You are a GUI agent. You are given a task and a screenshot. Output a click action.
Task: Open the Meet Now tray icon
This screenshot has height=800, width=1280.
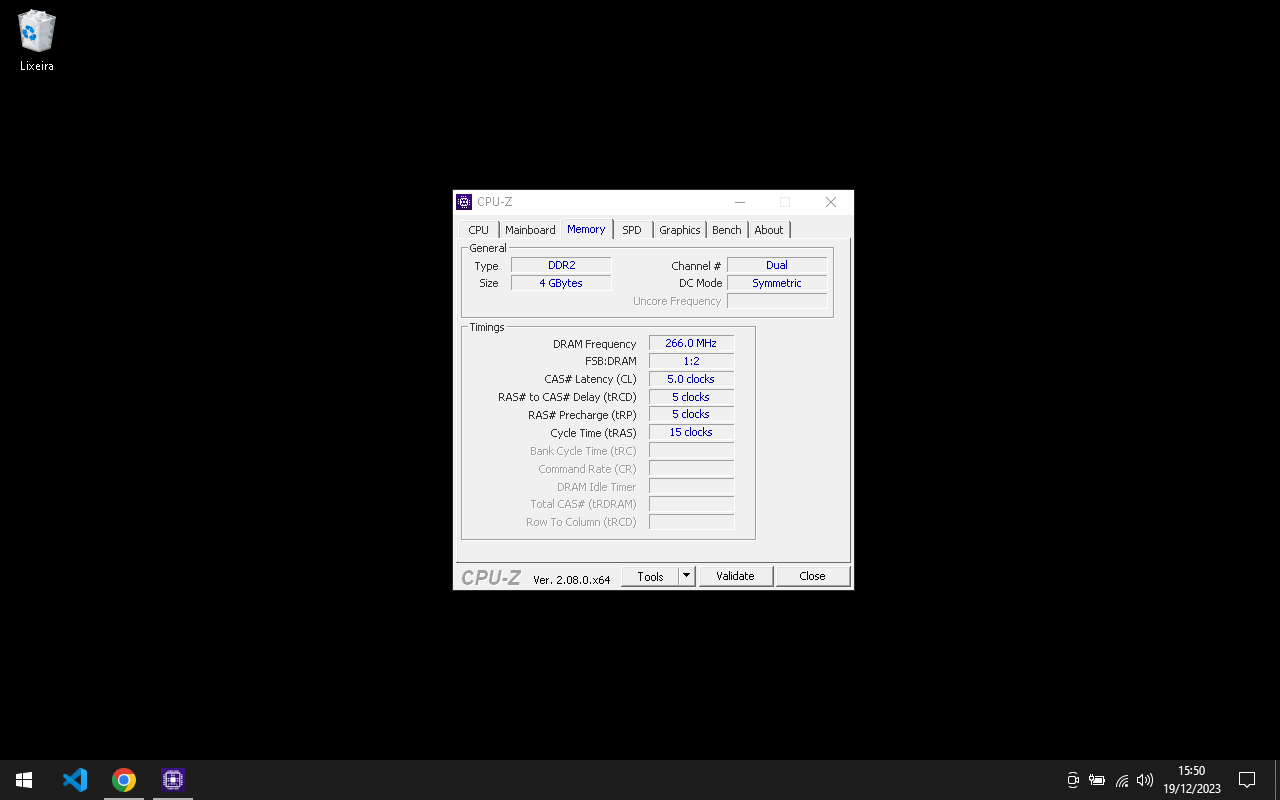(1073, 780)
